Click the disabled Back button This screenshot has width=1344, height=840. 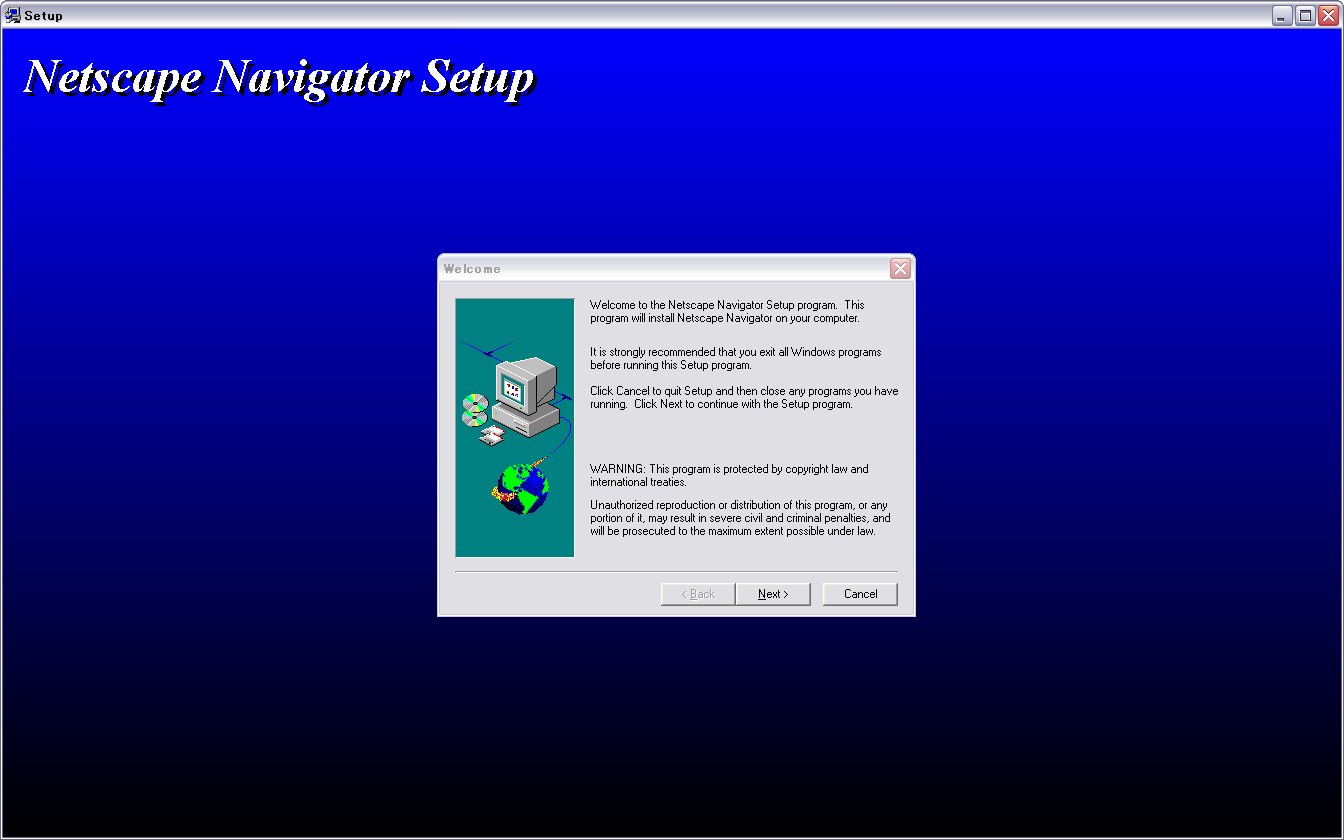point(698,594)
